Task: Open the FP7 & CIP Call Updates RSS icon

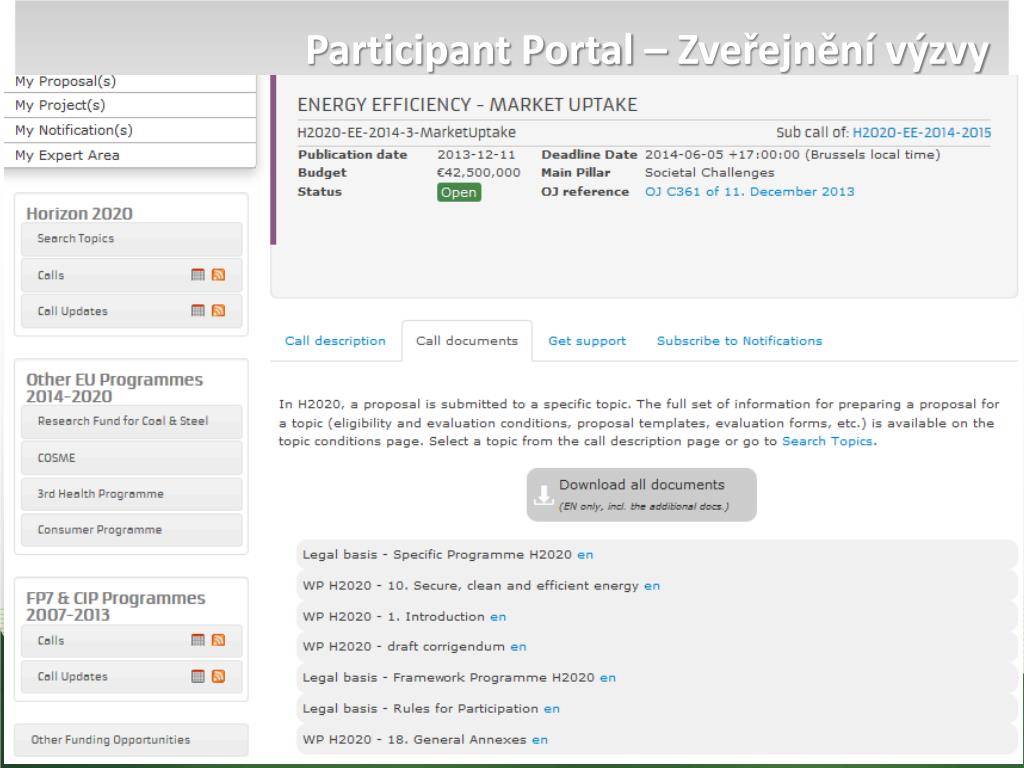Action: pos(219,676)
